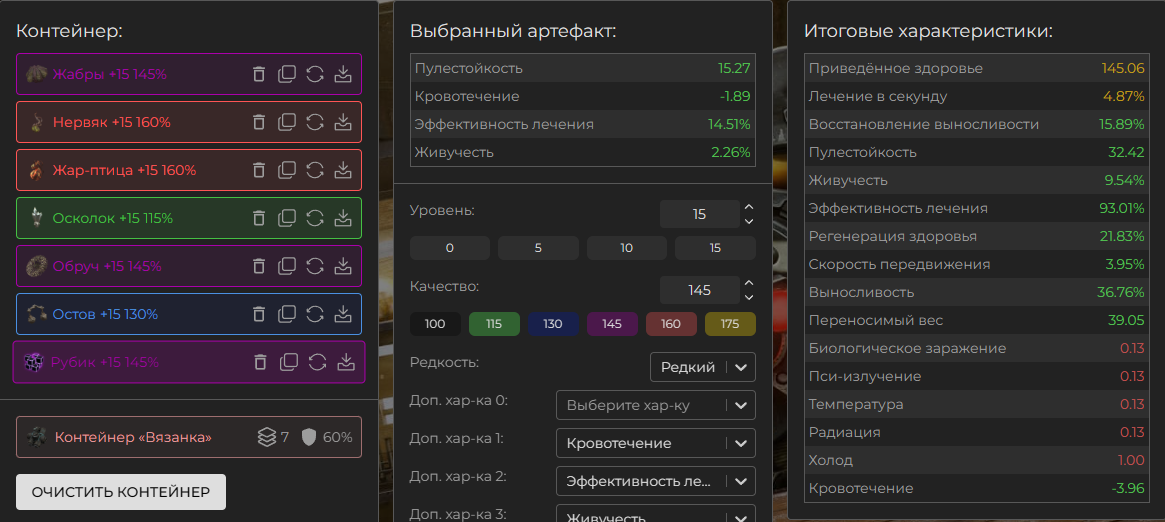The width and height of the screenshot is (1165, 522).
Task: Delete the Нервяк artifact
Action: pyautogui.click(x=259, y=123)
